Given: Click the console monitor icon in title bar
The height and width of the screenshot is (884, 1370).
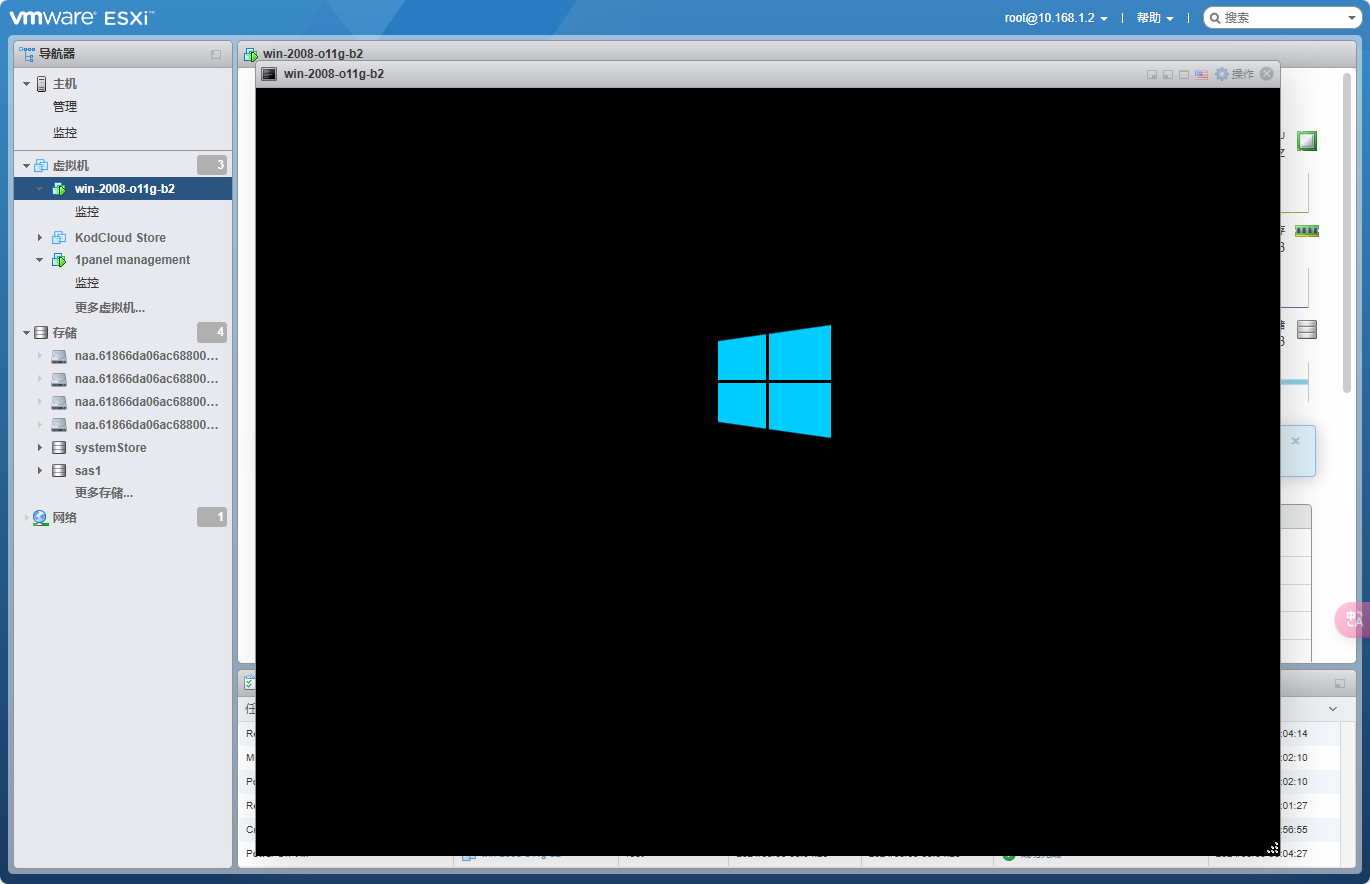Looking at the screenshot, I should [269, 74].
